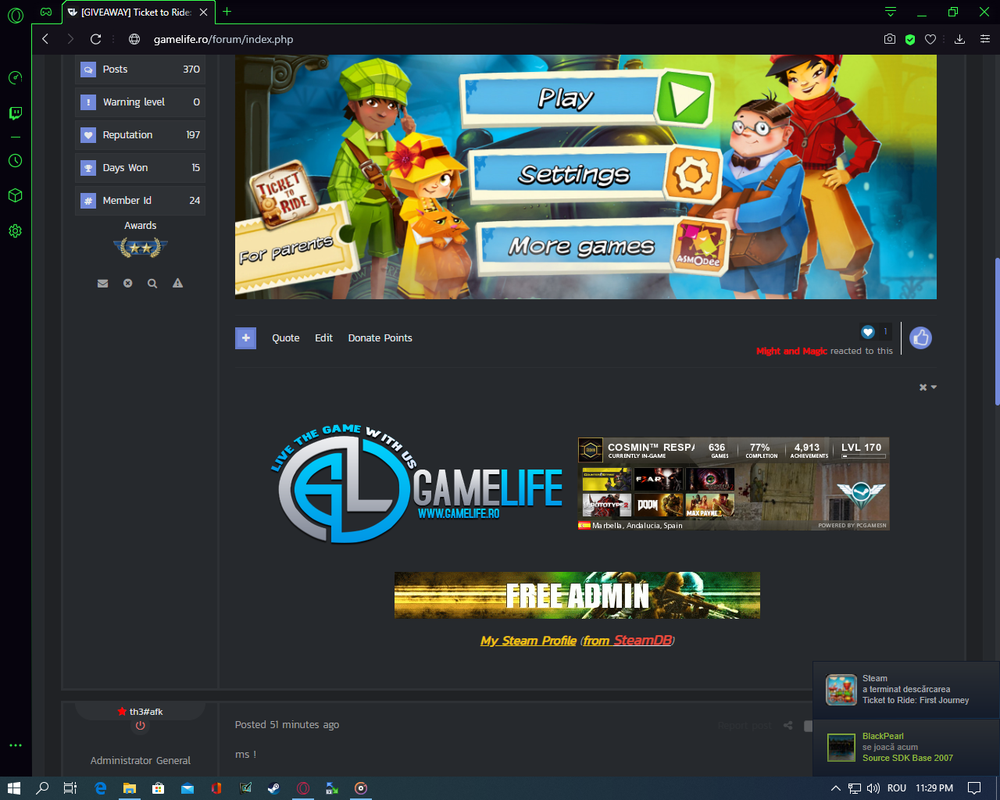Click the site info globe icon

pos(134,39)
